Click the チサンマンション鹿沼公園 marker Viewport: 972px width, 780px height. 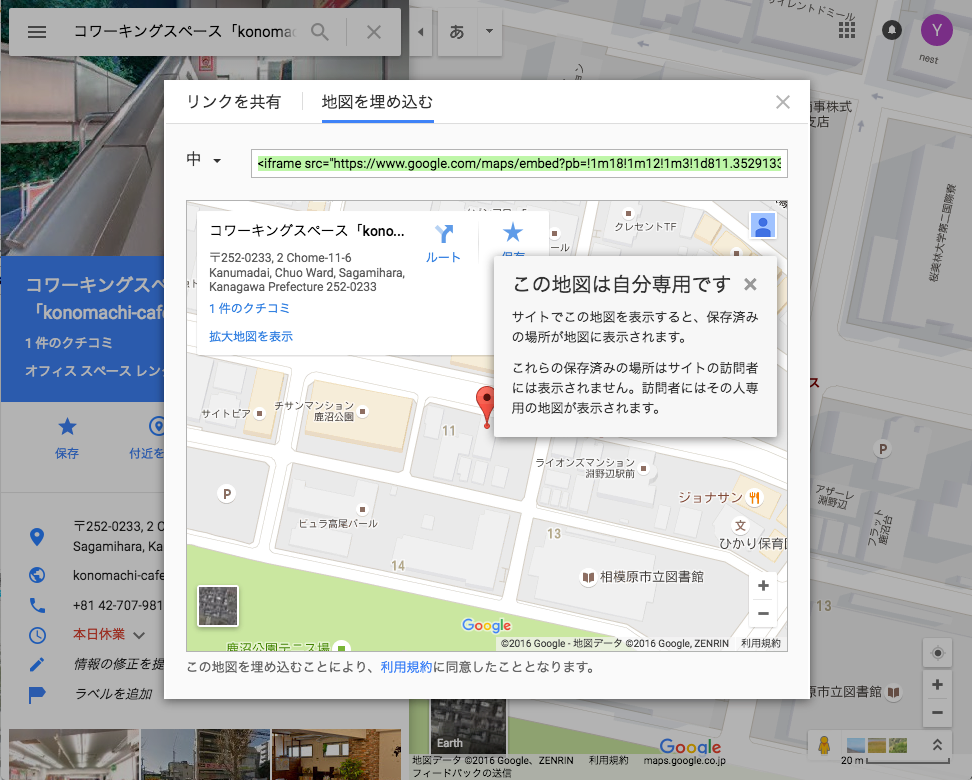[x=363, y=411]
